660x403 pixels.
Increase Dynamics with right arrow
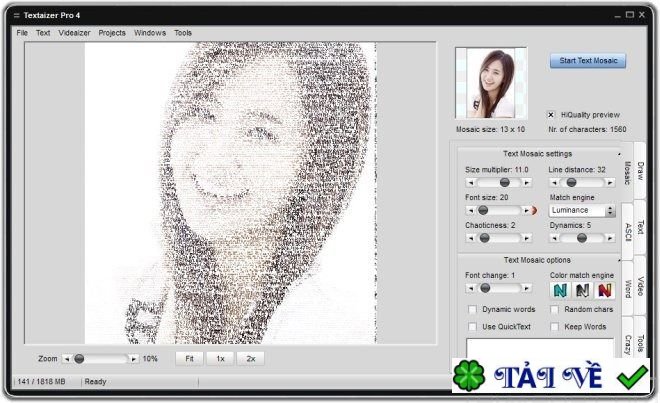click(610, 238)
